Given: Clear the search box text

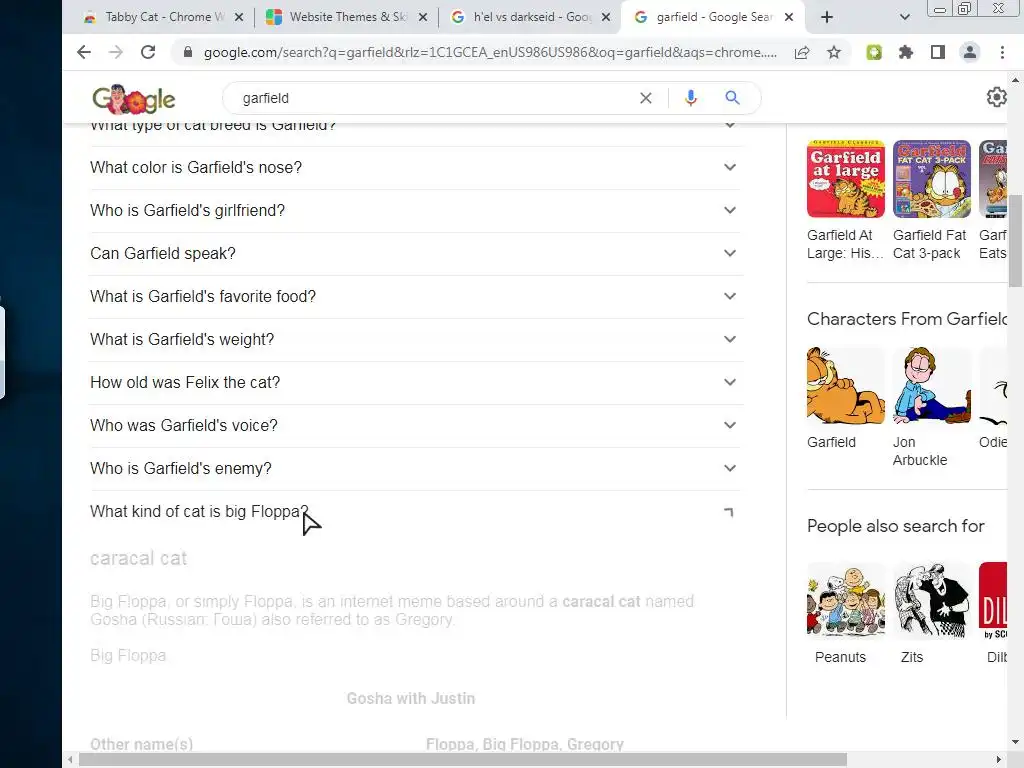Looking at the screenshot, I should click(646, 98).
